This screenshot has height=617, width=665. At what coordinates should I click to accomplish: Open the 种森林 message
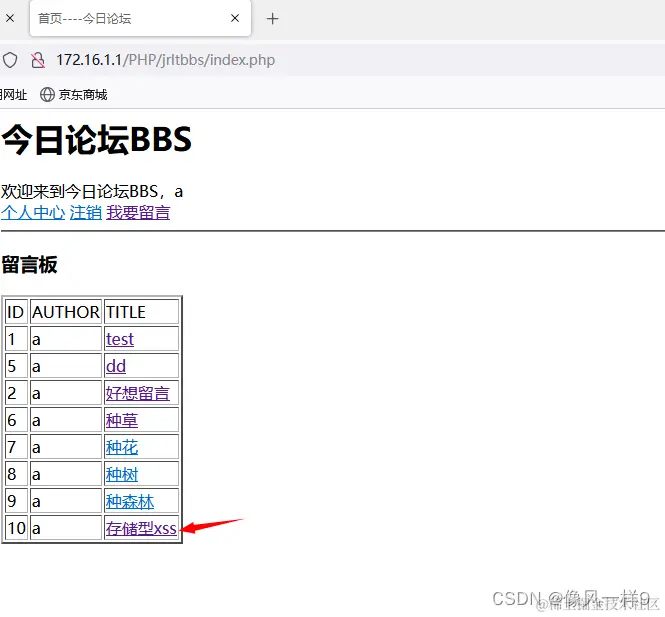130,501
